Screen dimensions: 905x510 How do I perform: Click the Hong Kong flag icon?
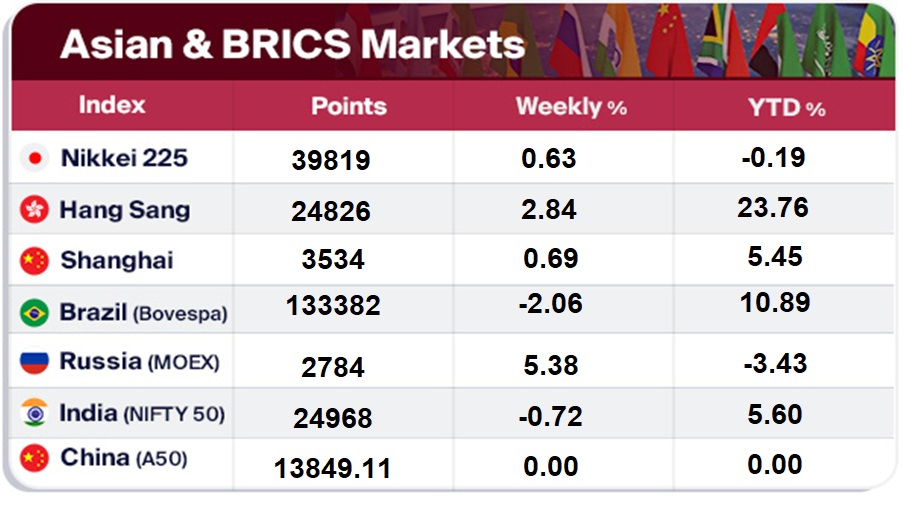[35, 210]
